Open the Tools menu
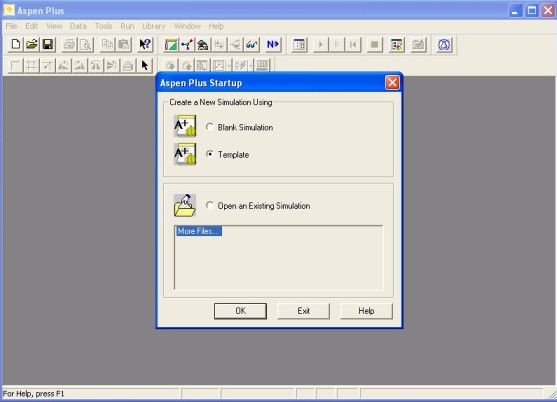The height and width of the screenshot is (402, 557). coord(103,26)
